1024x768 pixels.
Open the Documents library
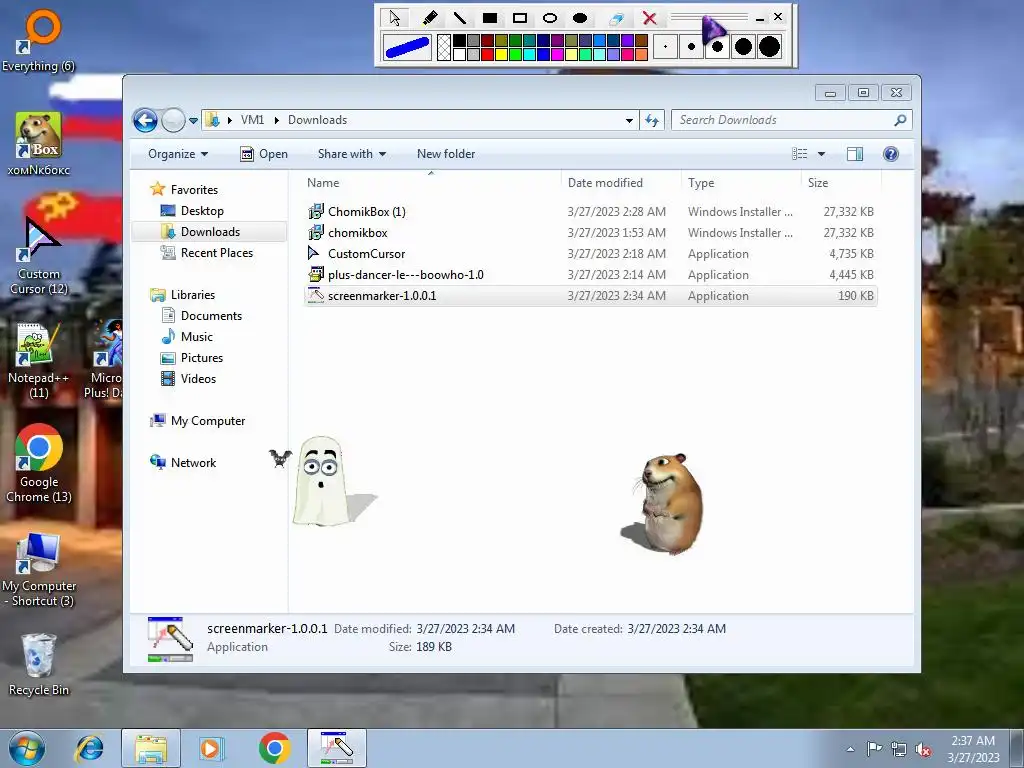tap(211, 315)
